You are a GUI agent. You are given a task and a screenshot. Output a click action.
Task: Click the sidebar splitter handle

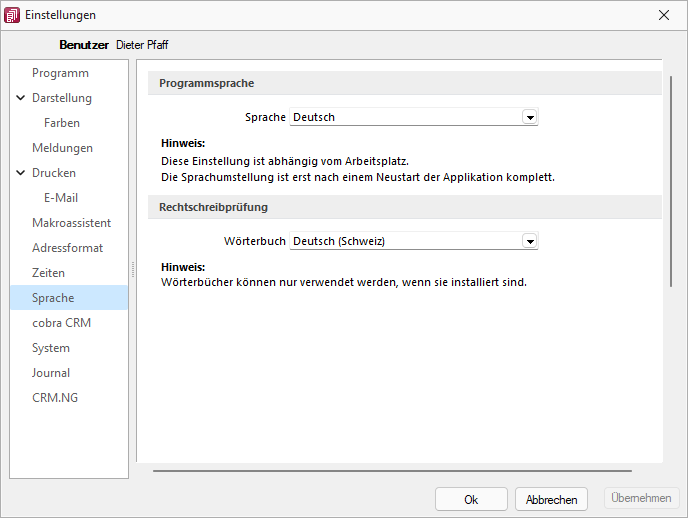point(133,269)
